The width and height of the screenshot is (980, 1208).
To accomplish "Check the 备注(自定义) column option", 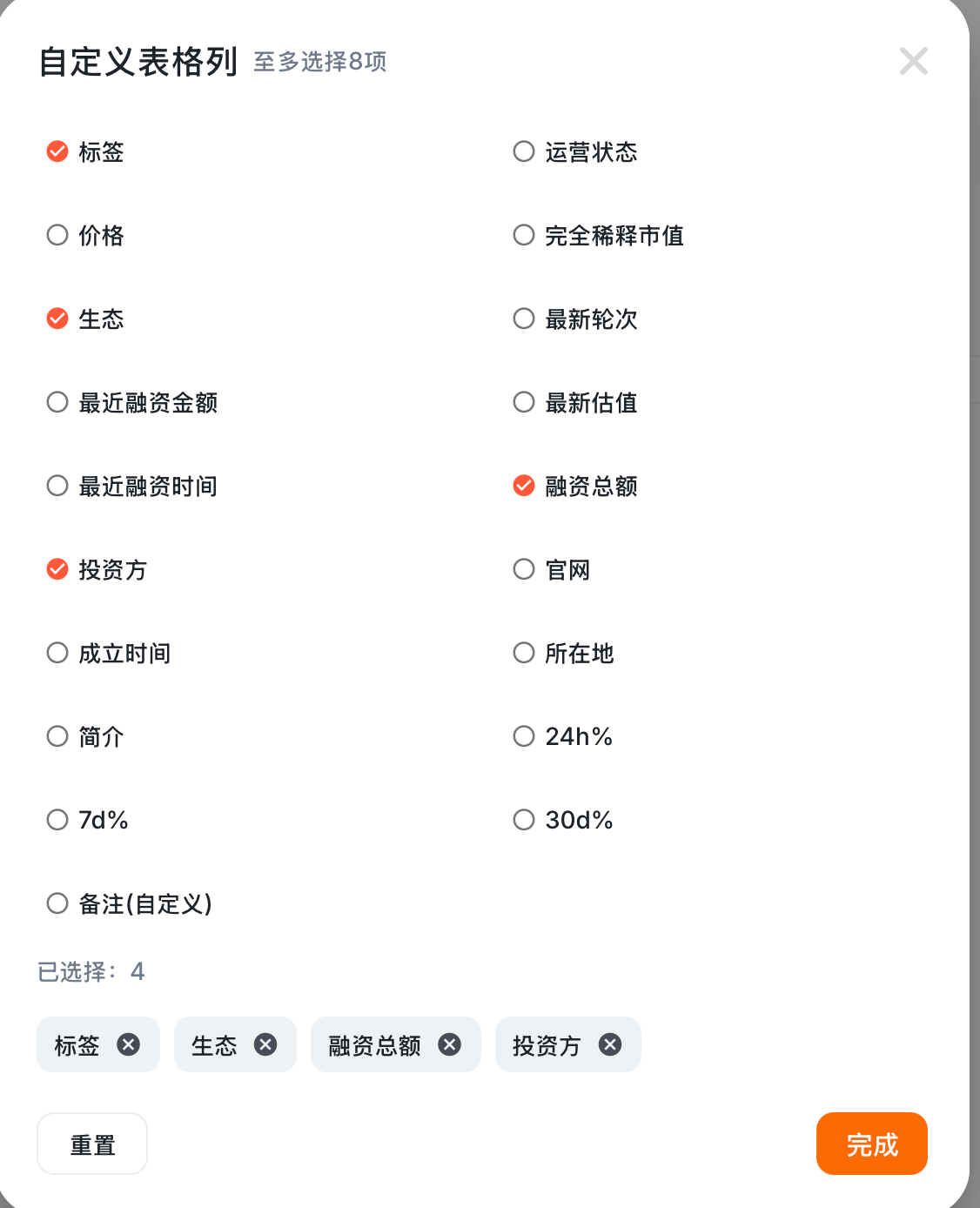I will click(57, 903).
